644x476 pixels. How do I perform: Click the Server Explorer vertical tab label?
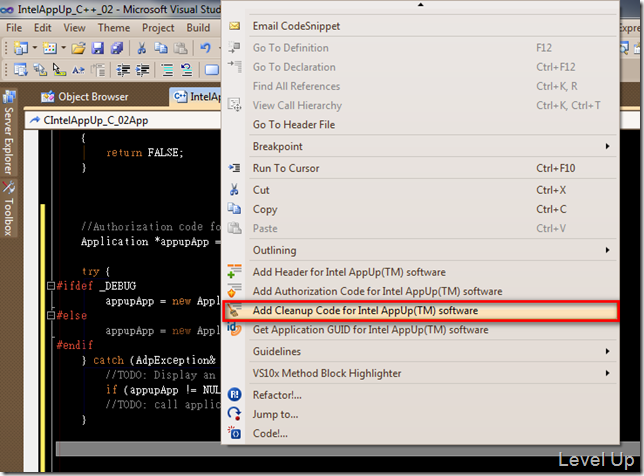coord(9,140)
